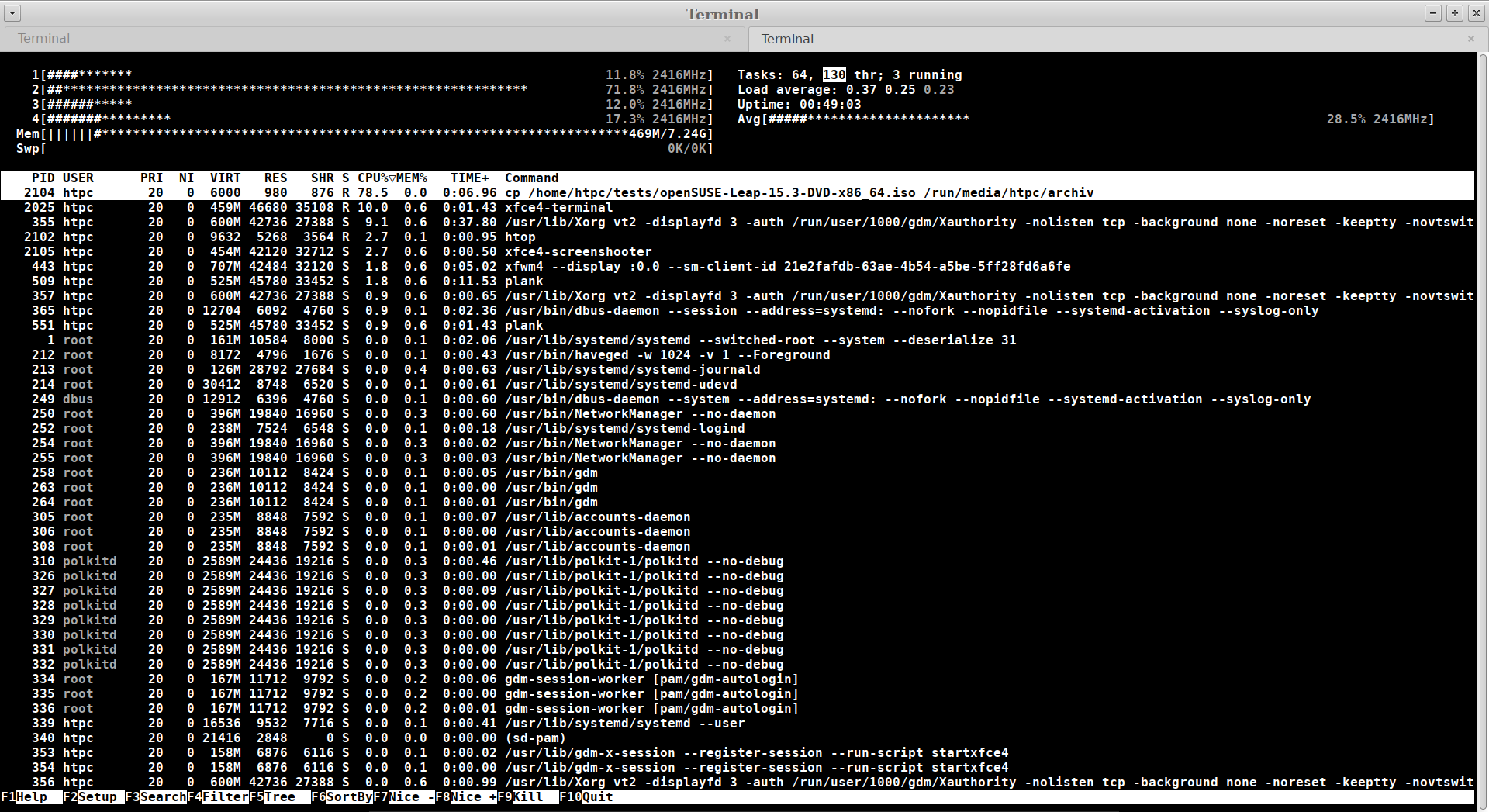Select plank process PID 551
Viewport: 1489px width, 812px height.
pos(737,325)
